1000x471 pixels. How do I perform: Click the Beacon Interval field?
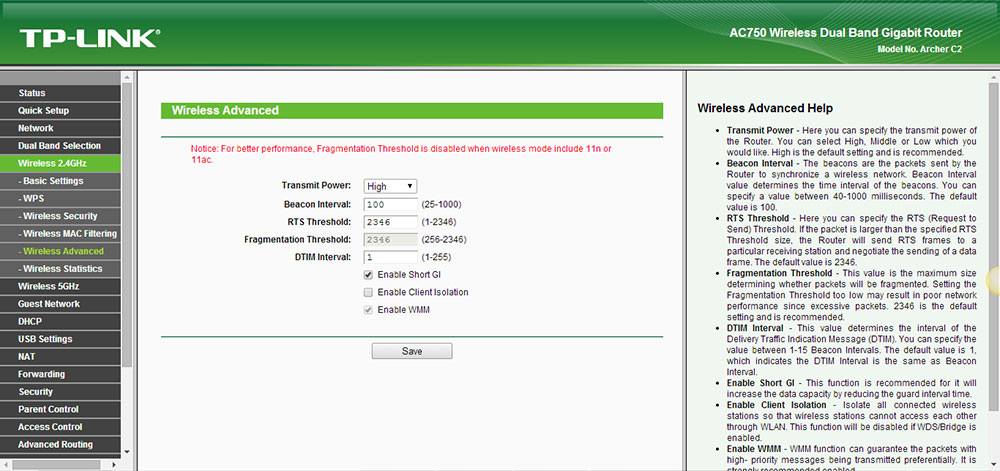pos(390,204)
